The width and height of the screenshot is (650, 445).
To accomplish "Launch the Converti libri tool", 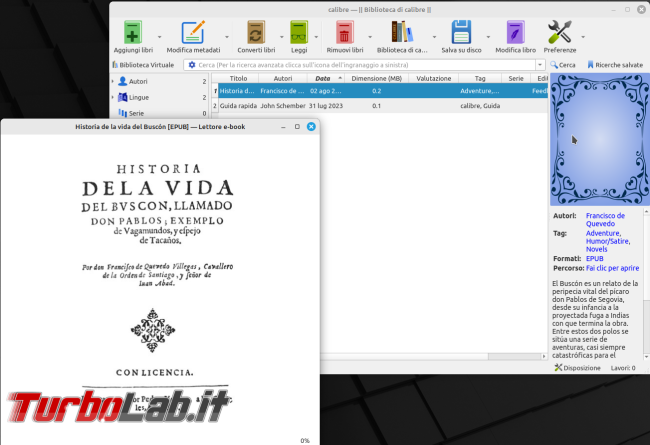I will (256, 32).
